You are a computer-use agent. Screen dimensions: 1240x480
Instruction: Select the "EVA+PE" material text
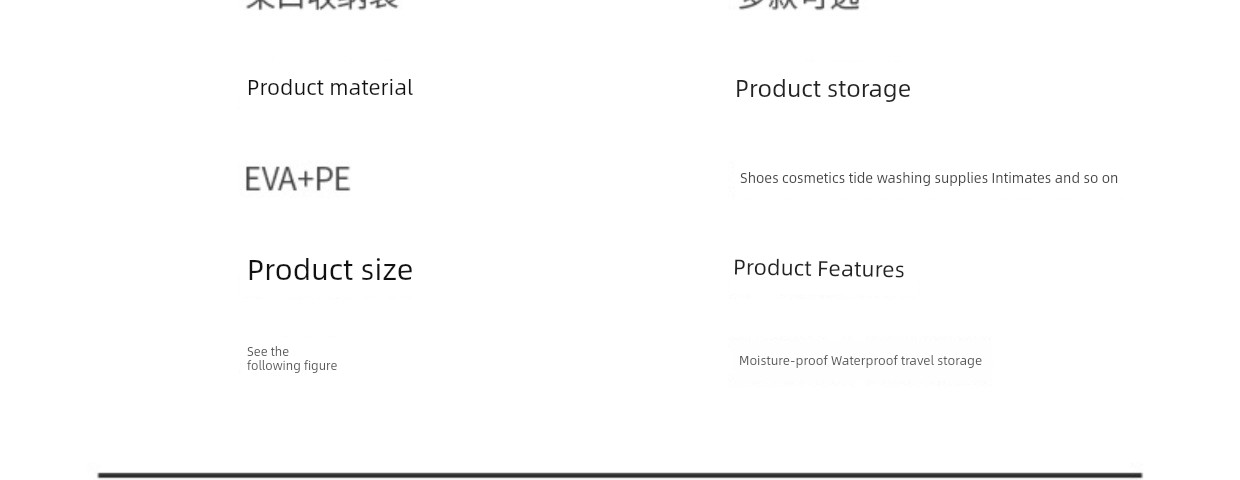pos(298,179)
